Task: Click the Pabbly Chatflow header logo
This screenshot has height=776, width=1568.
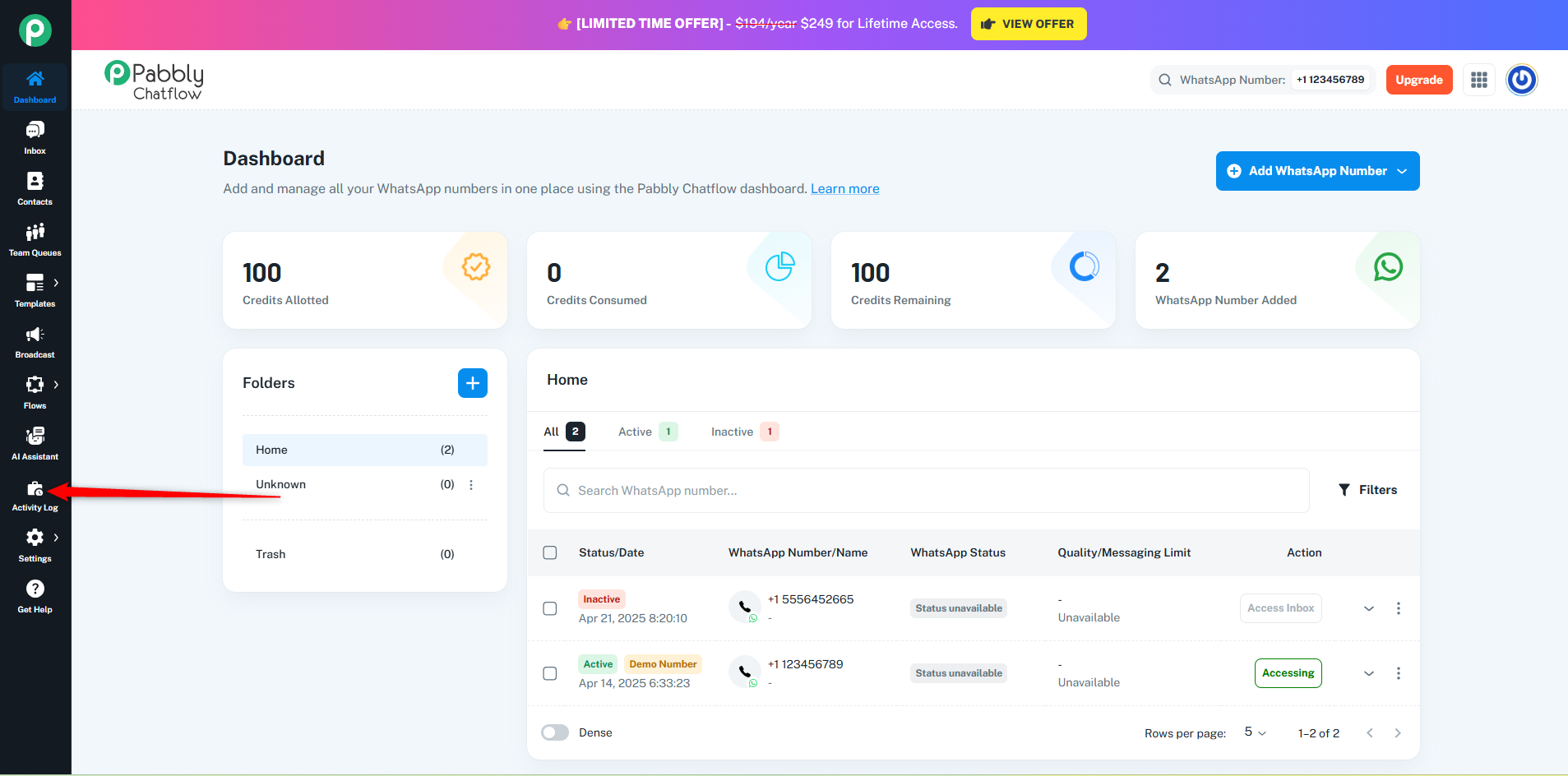Action: (x=154, y=81)
